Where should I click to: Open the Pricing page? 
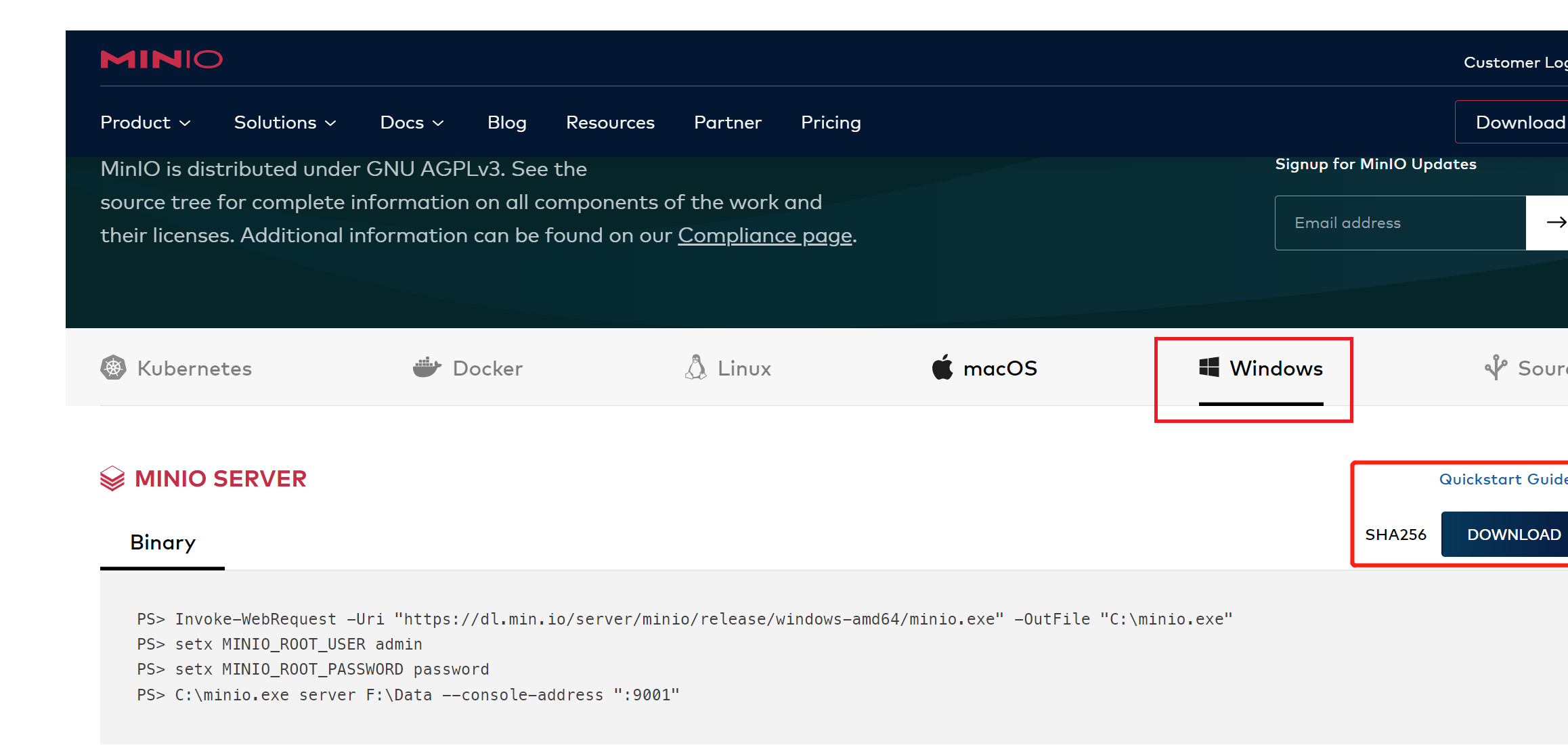831,122
